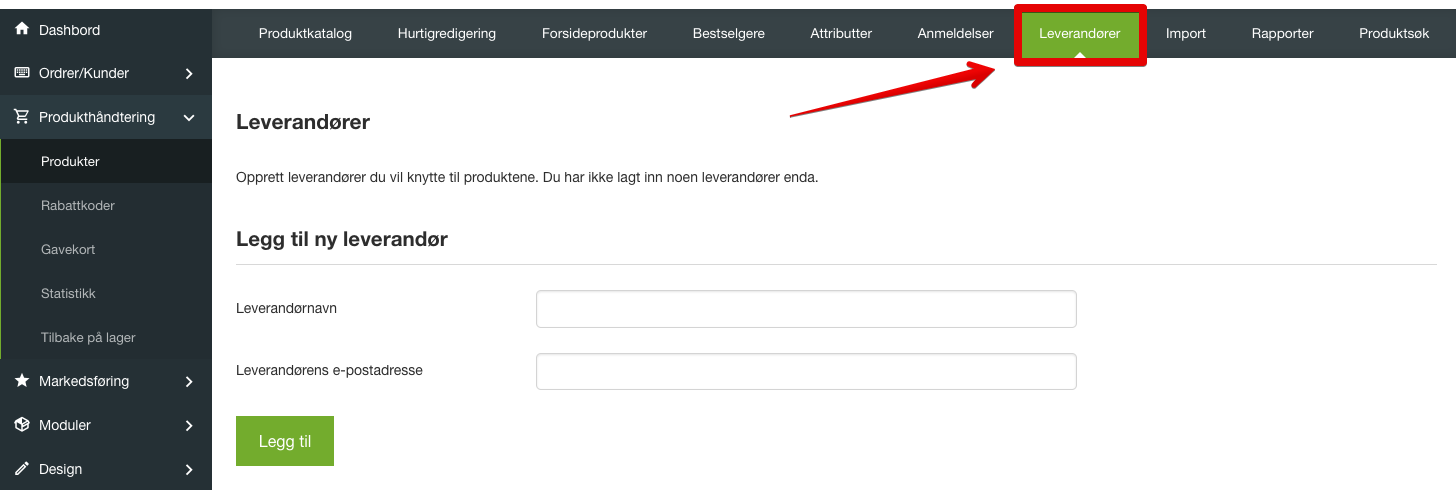Click the Legg til ny leverandør heading
The width and height of the screenshot is (1456, 490).
point(342,240)
